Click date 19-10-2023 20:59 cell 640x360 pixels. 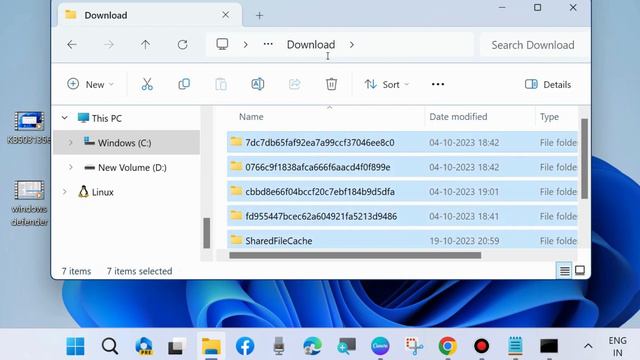click(x=464, y=241)
